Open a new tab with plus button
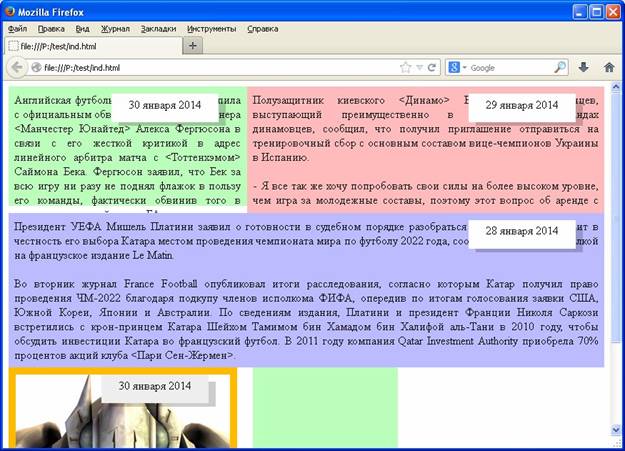625x451 pixels. point(192,46)
